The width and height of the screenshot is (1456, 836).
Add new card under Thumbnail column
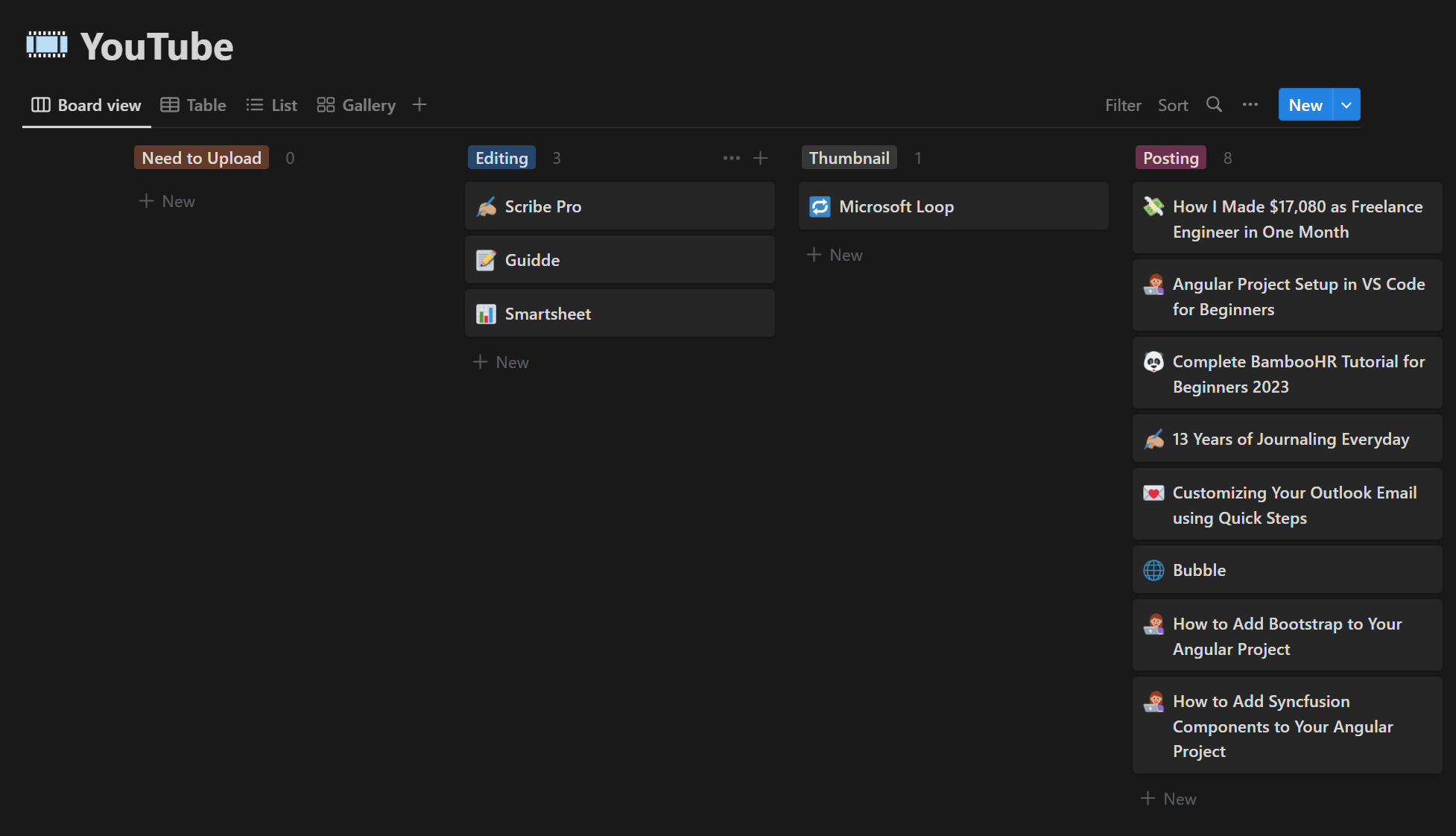[835, 255]
